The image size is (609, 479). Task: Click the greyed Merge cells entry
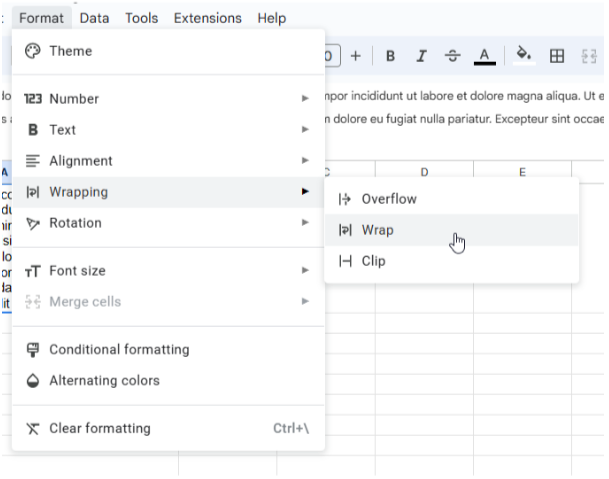(169, 301)
